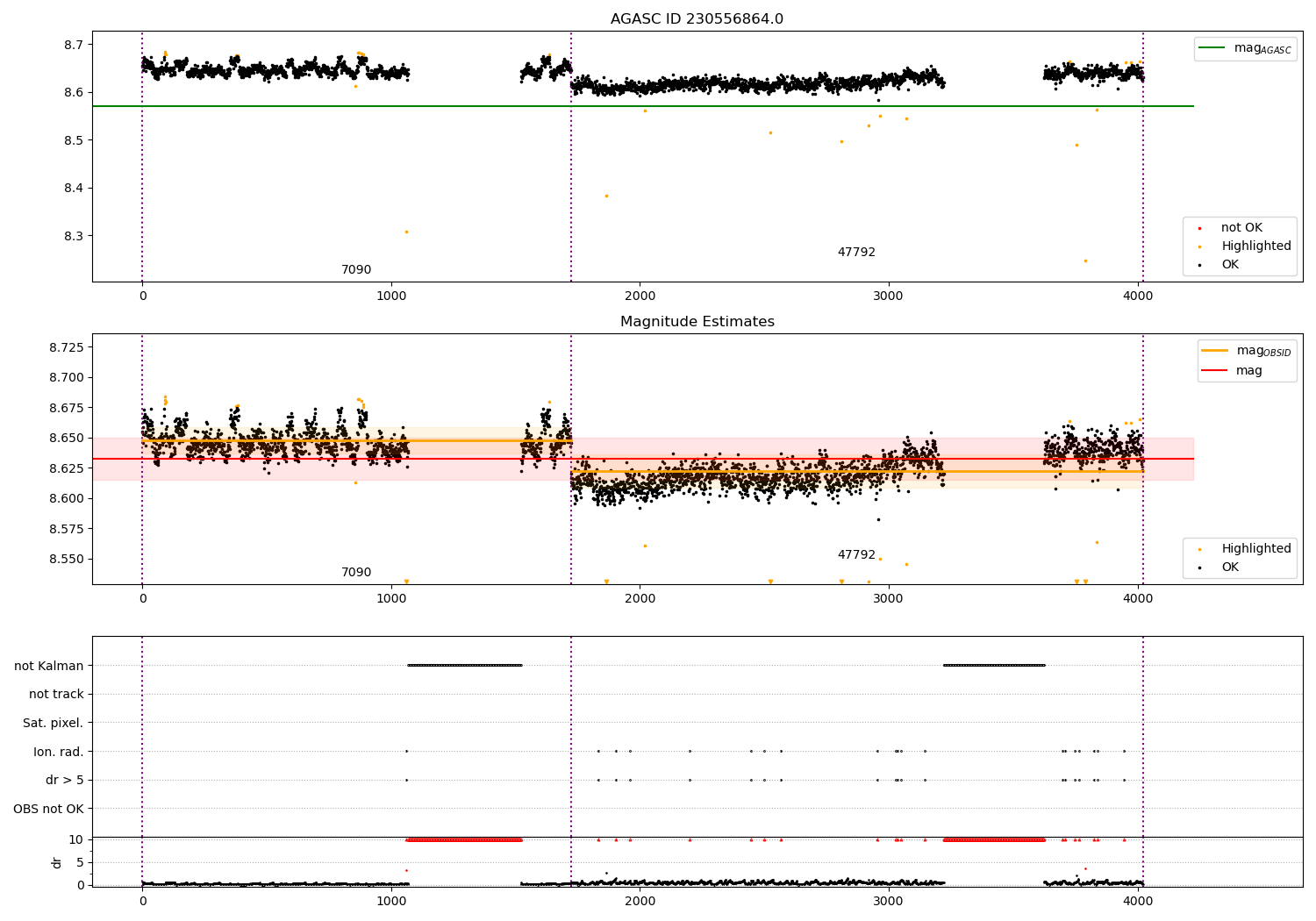The image size is (1316, 921).
Task: Click the first 'not Kalman' data segment near 1000-1500
Action: [464, 666]
